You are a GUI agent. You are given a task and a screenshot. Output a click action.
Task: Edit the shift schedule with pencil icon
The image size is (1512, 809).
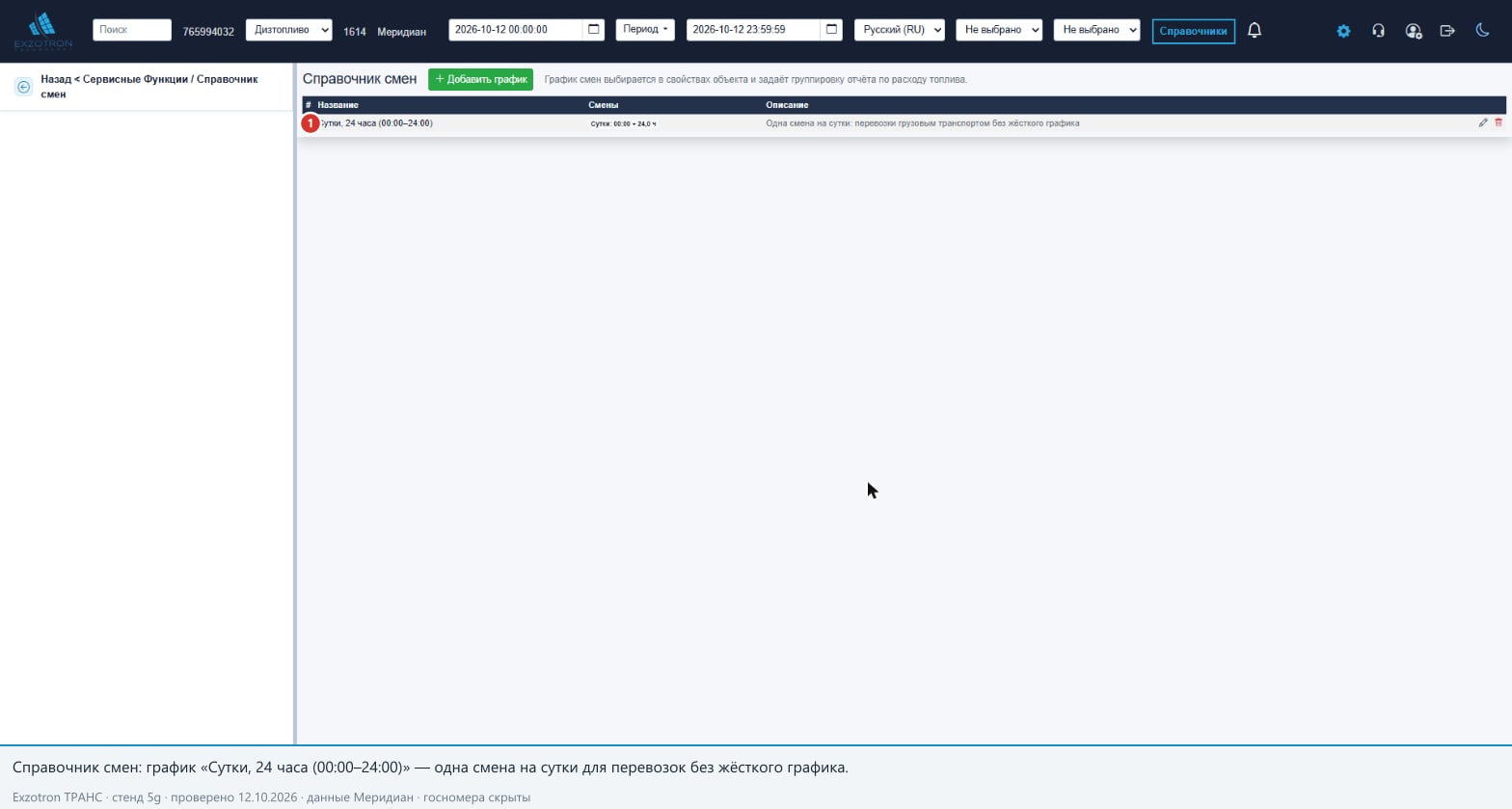tap(1482, 123)
